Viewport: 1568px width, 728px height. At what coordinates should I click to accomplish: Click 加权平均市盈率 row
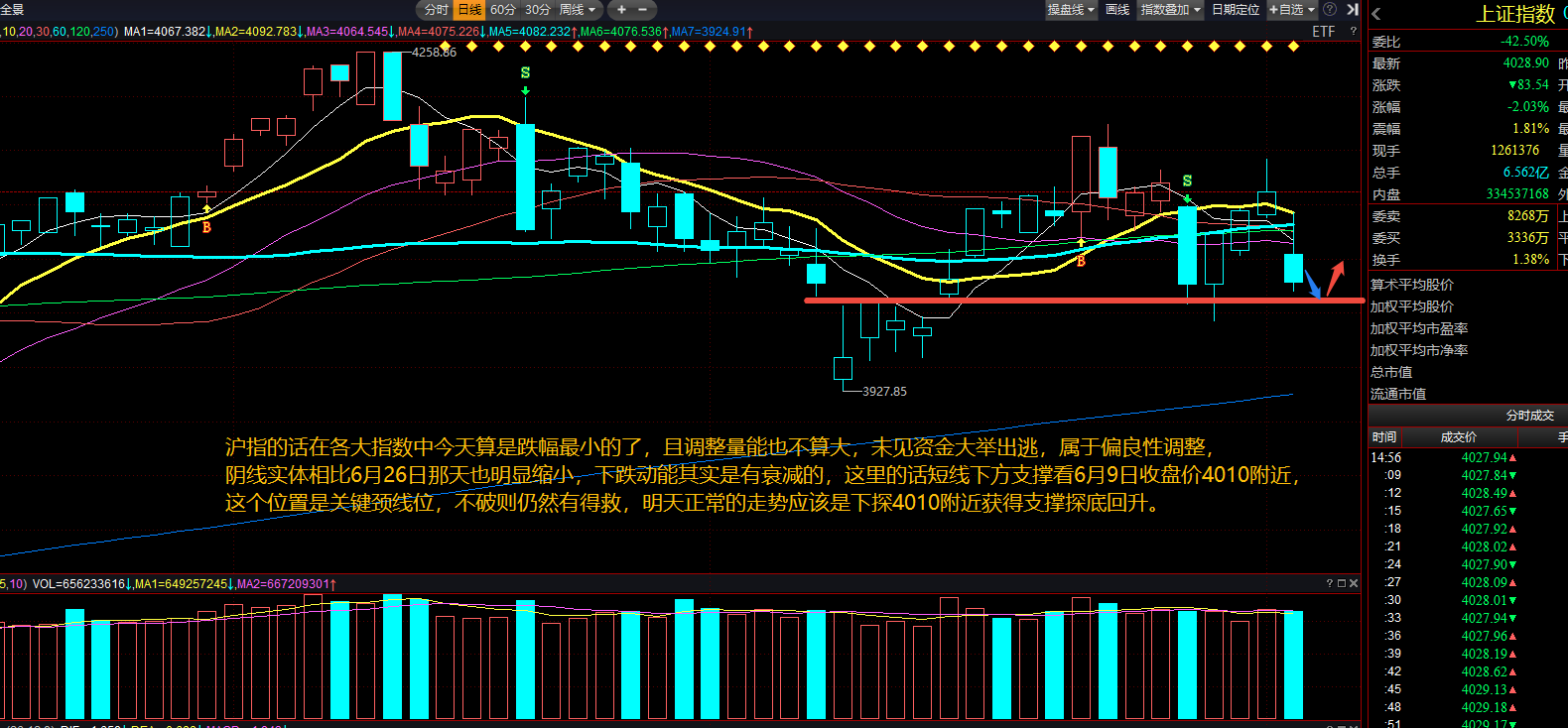pos(1469,328)
